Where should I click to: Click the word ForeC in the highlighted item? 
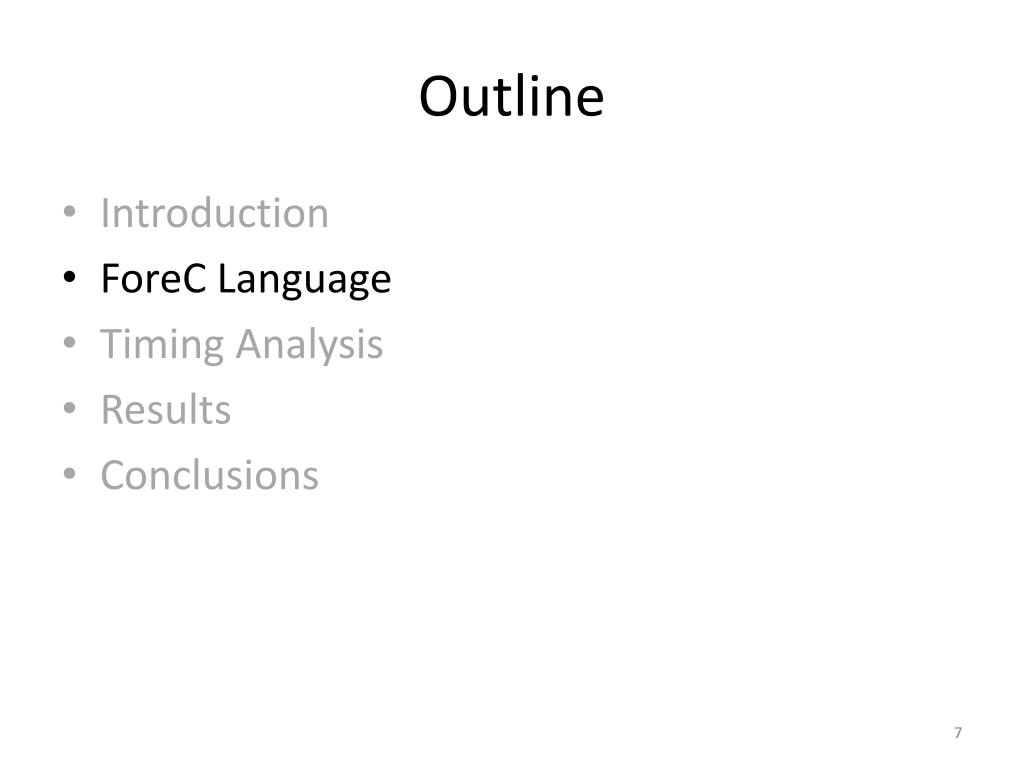pos(154,278)
